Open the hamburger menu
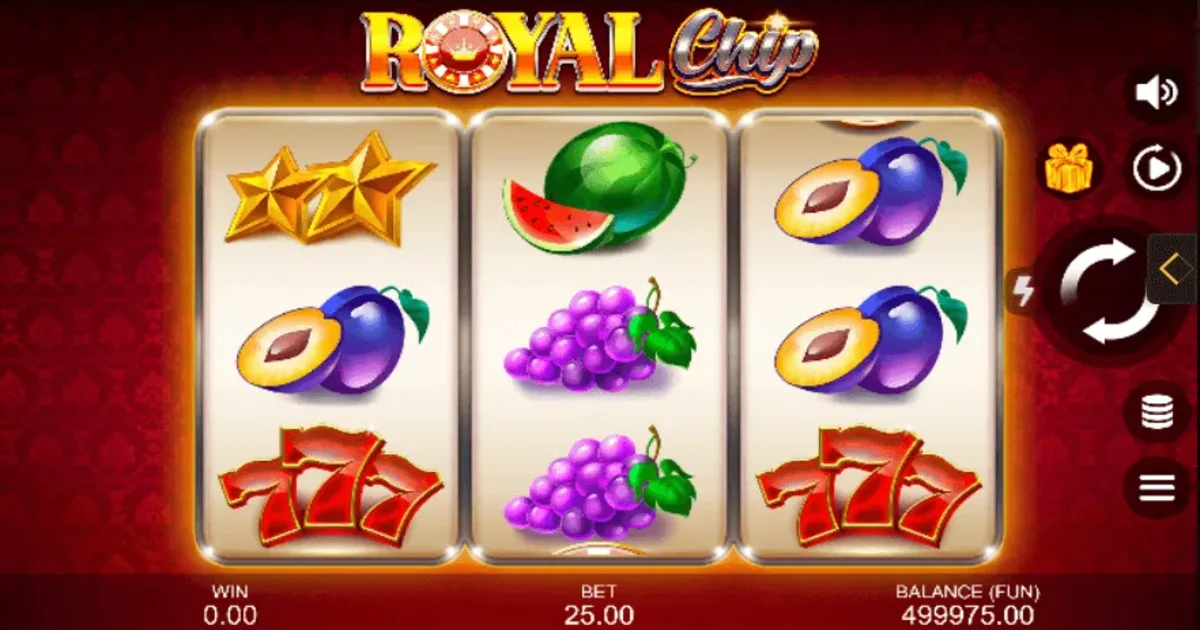This screenshot has height=630, width=1200. click(x=1157, y=488)
